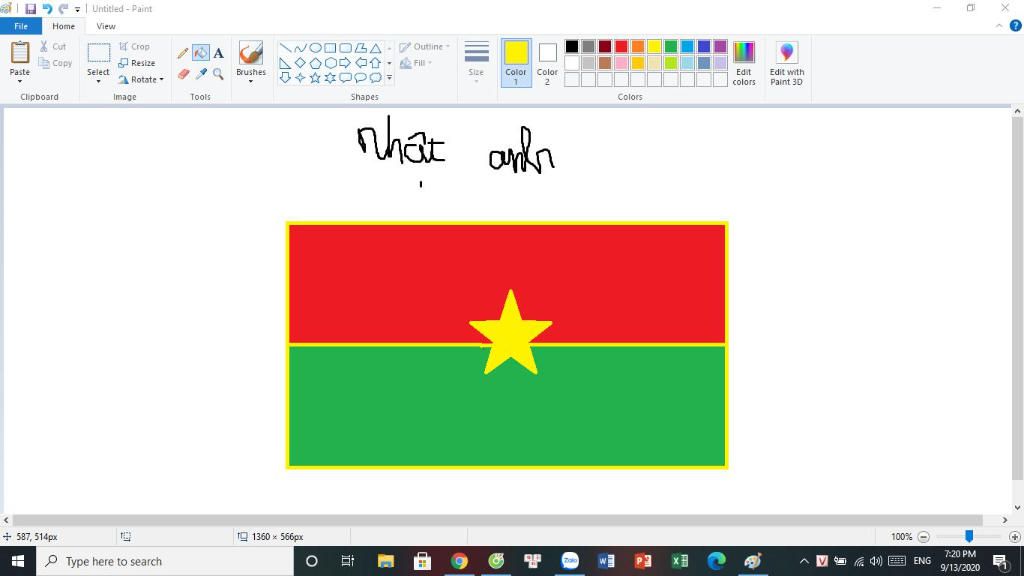Image resolution: width=1024 pixels, height=576 pixels.
Task: Open Paint help question mark
Action: (1016, 26)
